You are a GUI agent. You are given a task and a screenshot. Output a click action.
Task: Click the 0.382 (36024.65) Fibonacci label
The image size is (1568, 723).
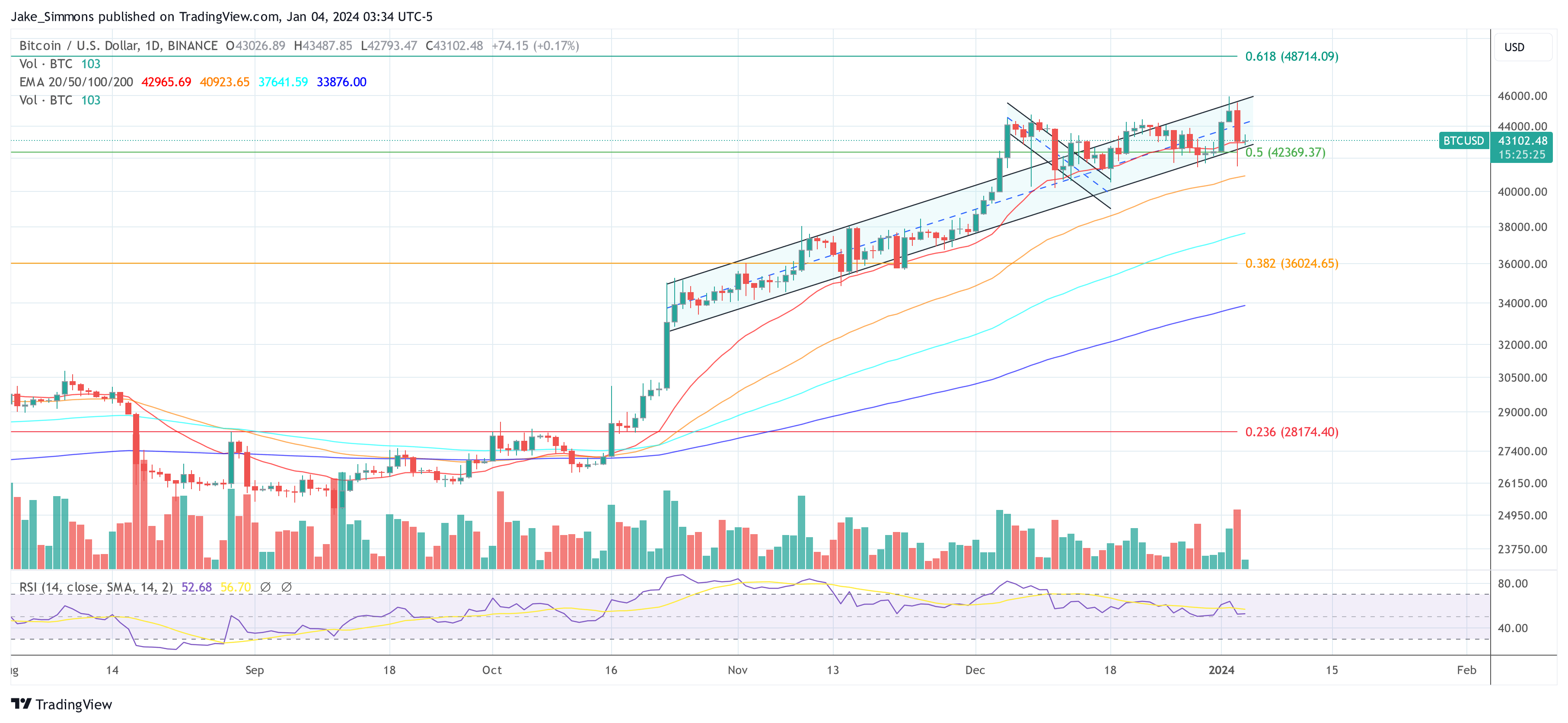click(x=1292, y=264)
